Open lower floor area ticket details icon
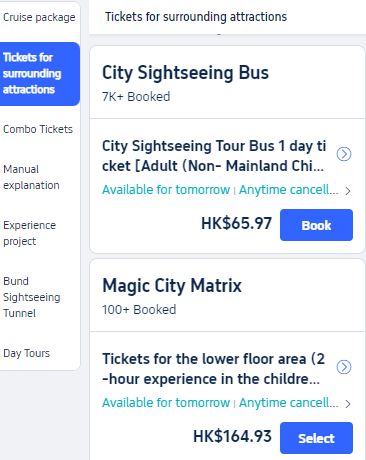The image size is (366, 460). [x=344, y=367]
